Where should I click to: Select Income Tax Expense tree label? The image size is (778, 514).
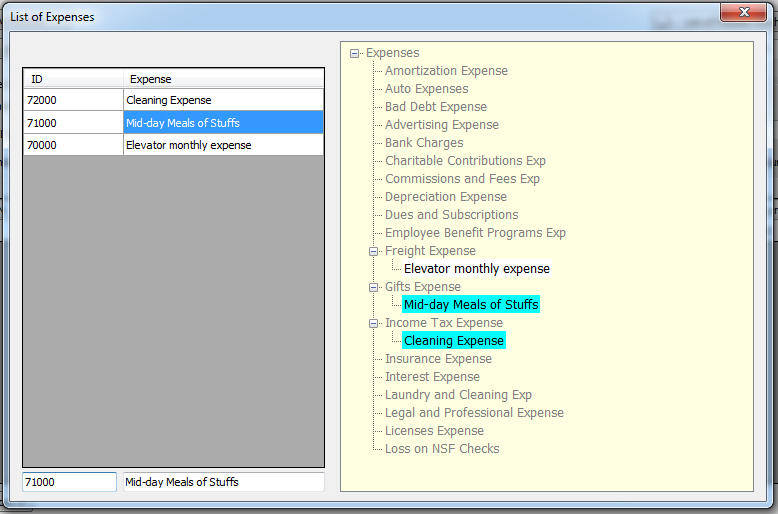coord(444,323)
